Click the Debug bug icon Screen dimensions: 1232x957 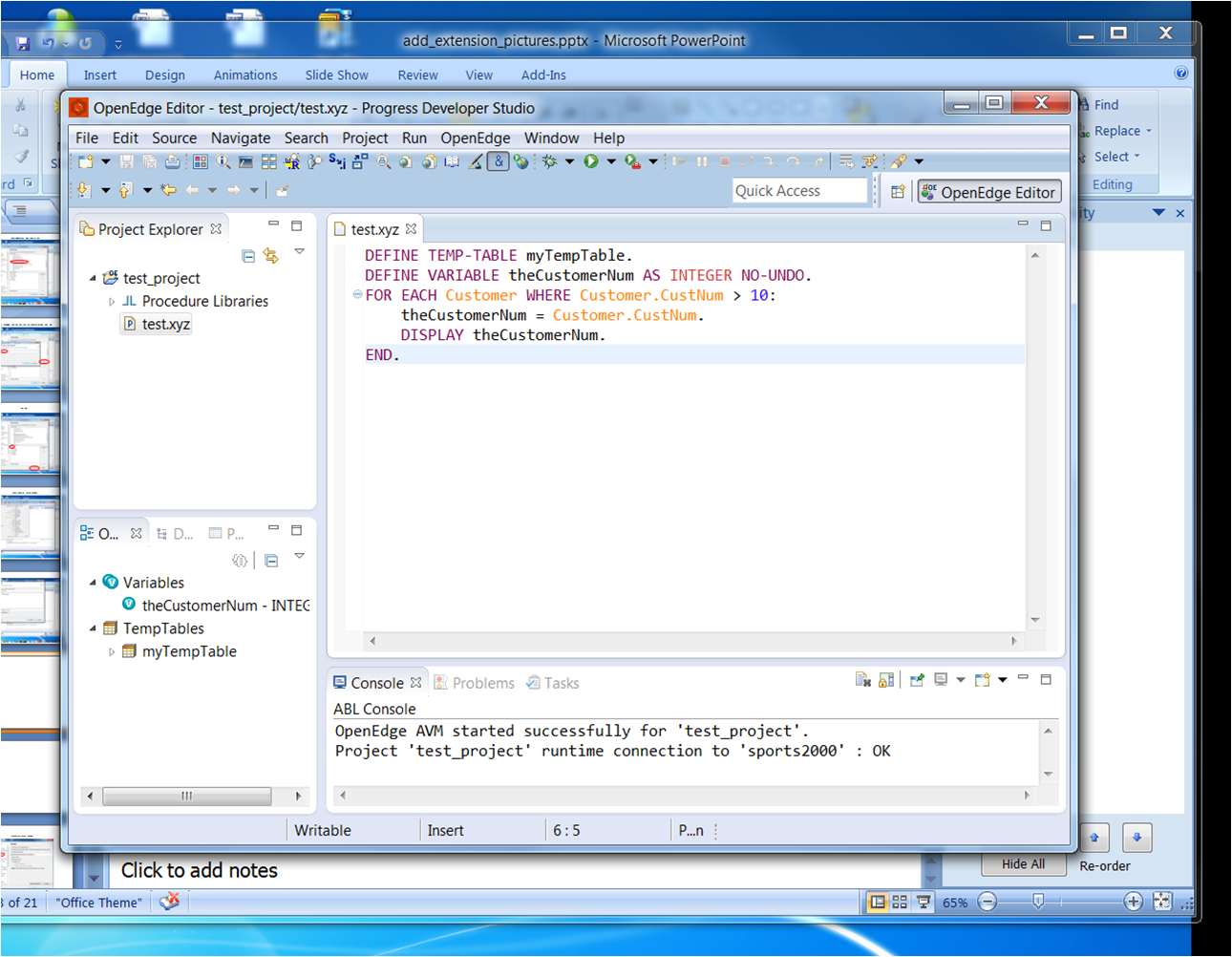549,161
